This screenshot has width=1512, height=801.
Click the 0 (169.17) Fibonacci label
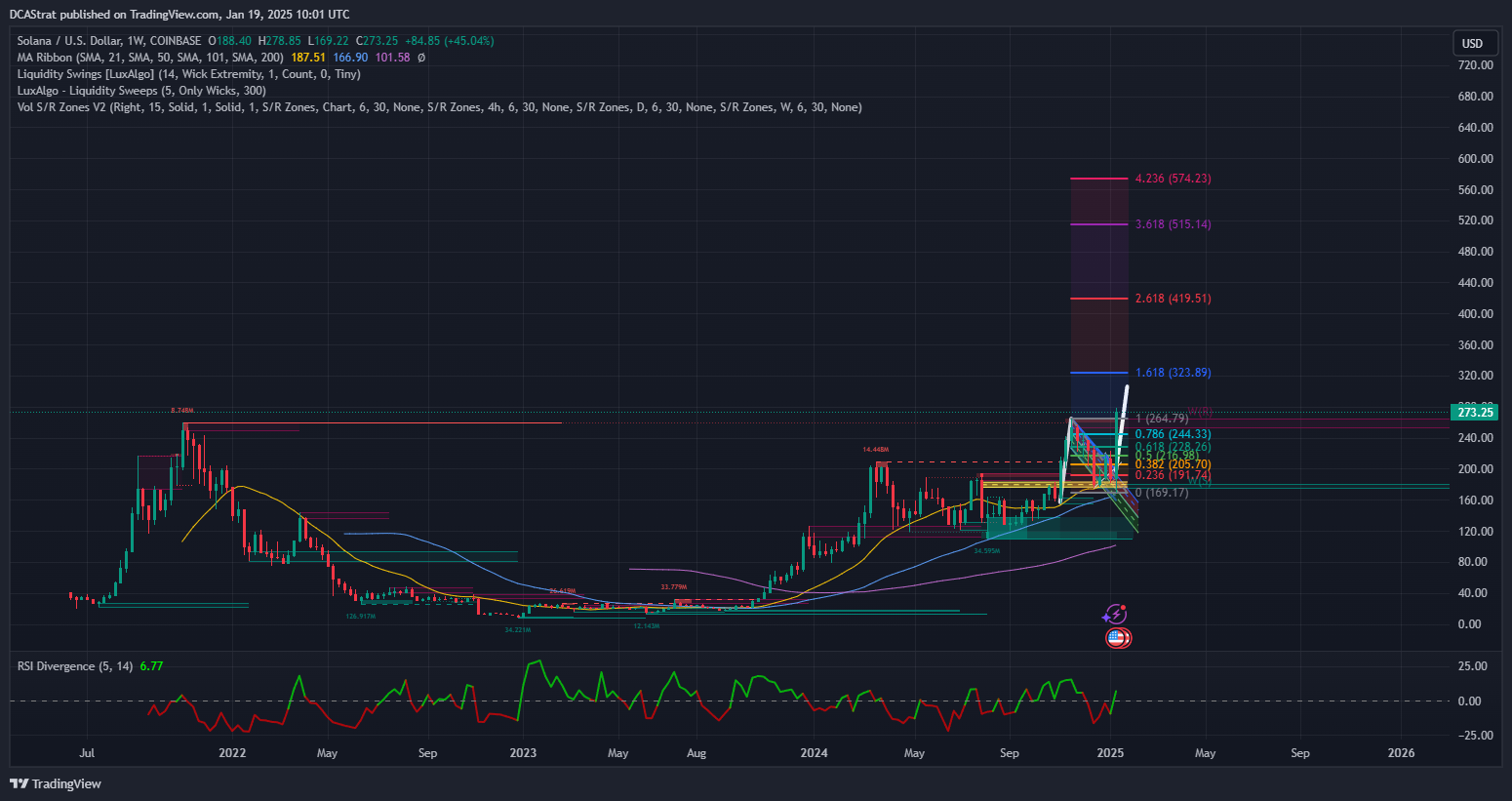point(1162,493)
